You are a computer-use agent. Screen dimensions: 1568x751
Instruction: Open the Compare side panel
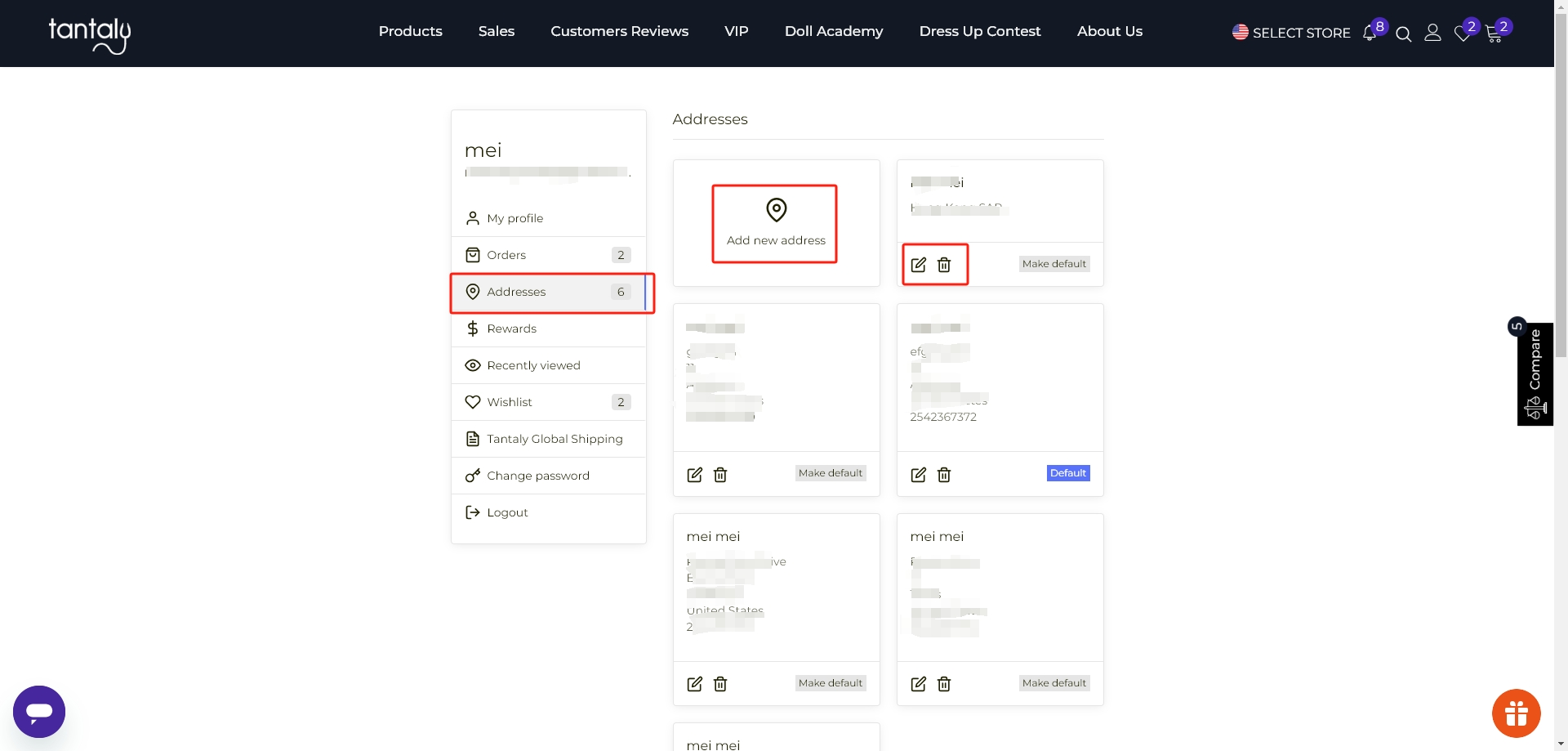pyautogui.click(x=1535, y=373)
